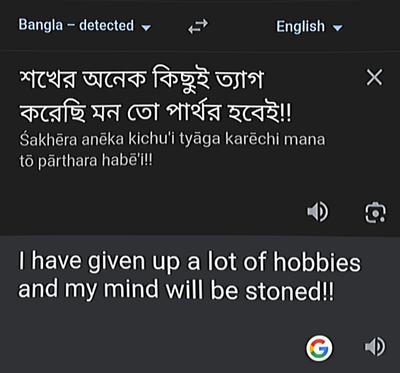Viewport: 400px width, 373px height.
Task: Tap the Google G logo icon
Action: pyautogui.click(x=319, y=348)
